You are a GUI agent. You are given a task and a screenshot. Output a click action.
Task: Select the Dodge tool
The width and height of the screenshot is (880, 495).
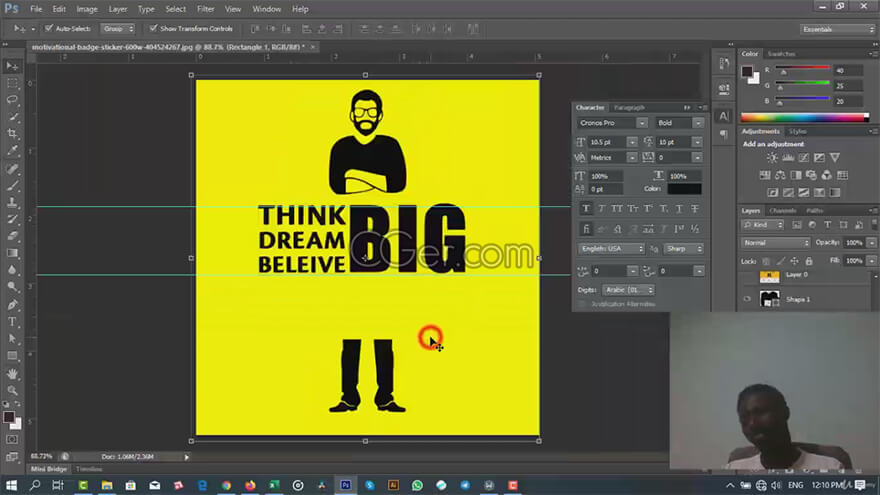(x=12, y=287)
